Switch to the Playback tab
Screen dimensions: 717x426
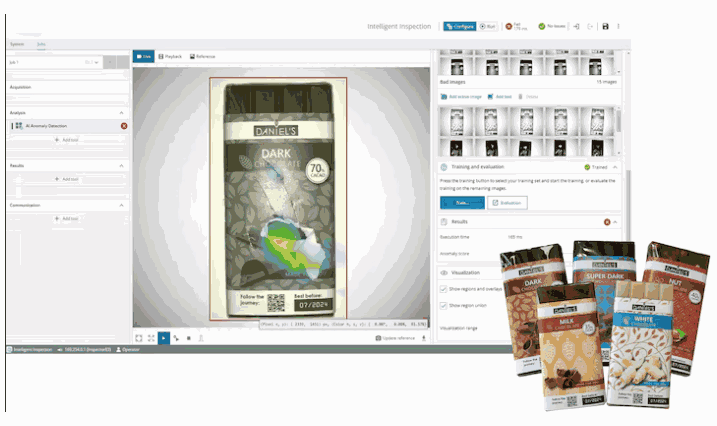(170, 56)
